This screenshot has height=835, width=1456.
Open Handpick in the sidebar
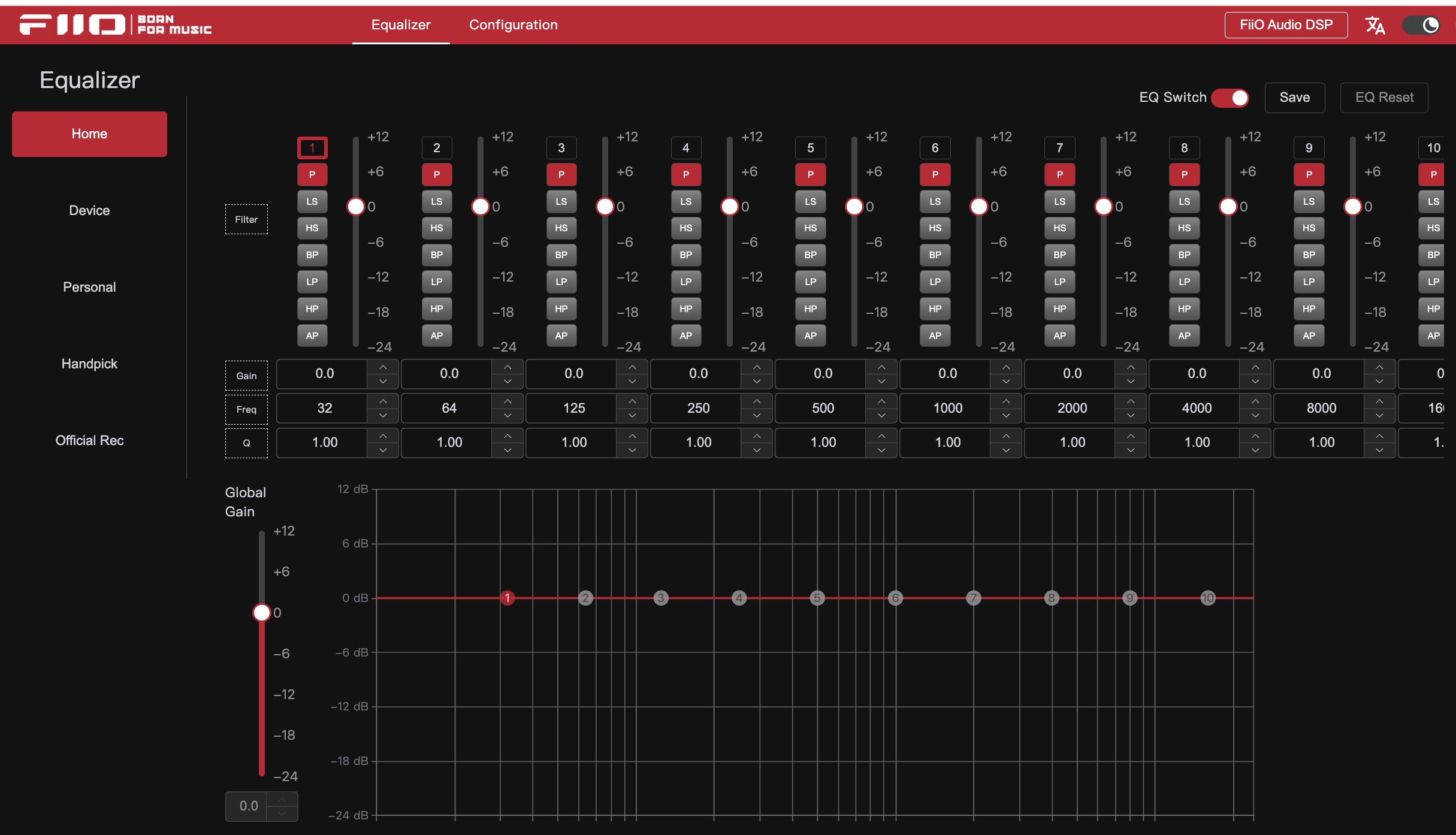pos(89,364)
